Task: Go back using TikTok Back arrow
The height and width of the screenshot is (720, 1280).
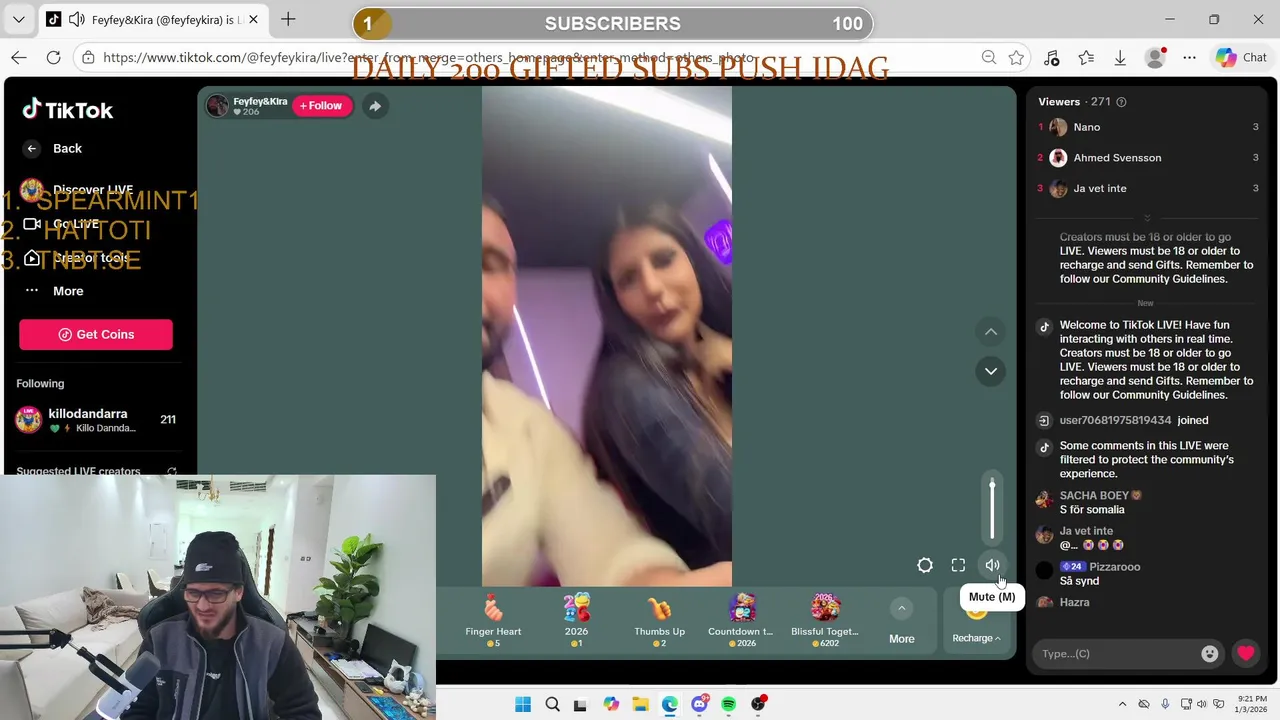Action: click(x=32, y=148)
